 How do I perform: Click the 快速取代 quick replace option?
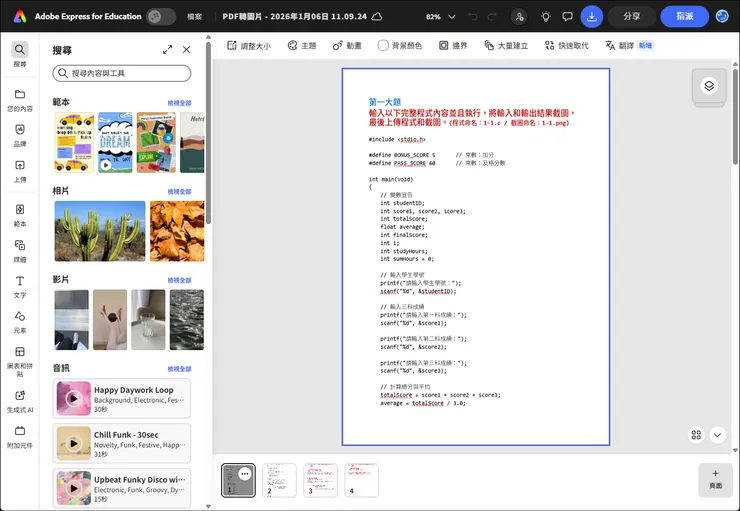[x=566, y=46]
